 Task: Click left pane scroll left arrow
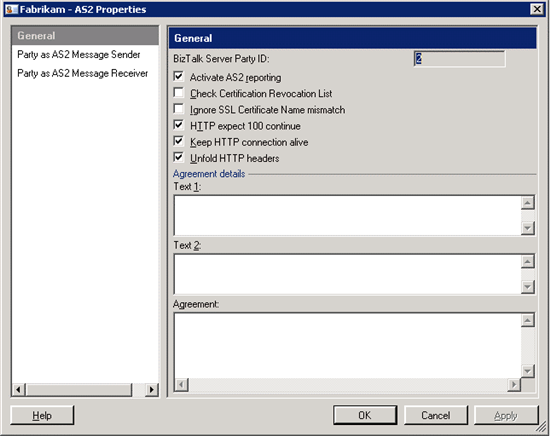point(19,389)
